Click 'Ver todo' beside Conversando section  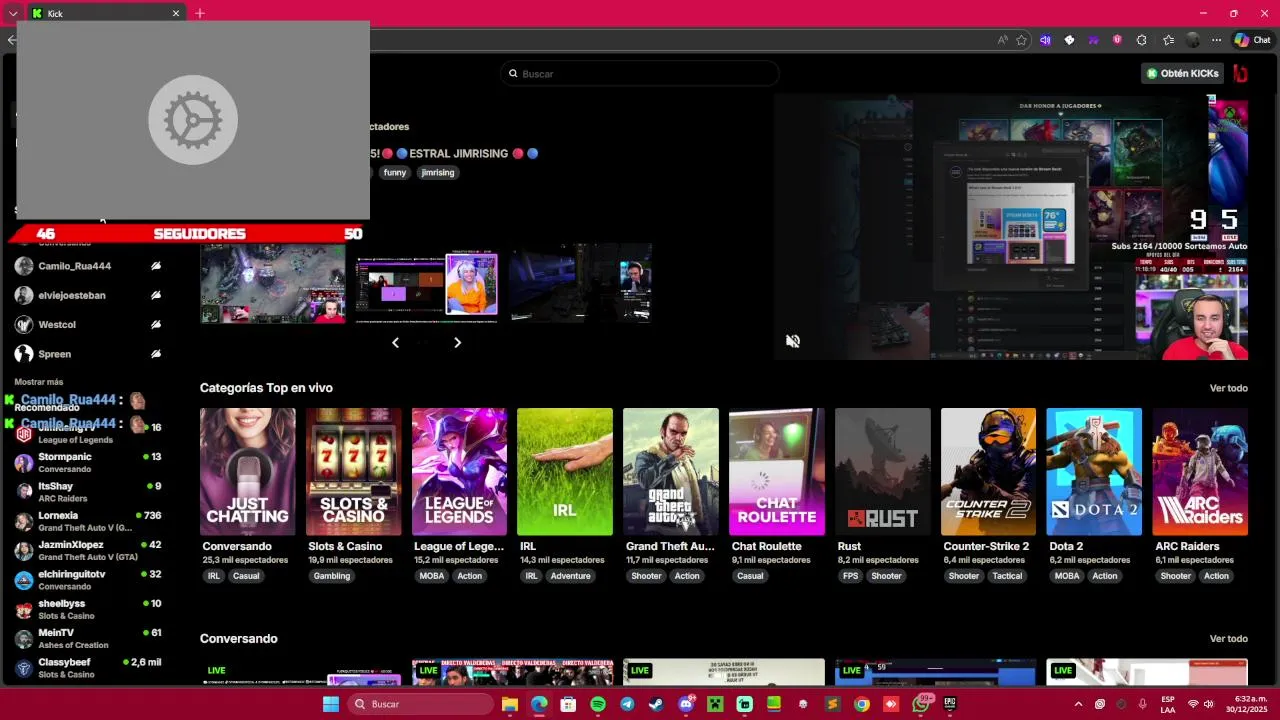(1228, 639)
